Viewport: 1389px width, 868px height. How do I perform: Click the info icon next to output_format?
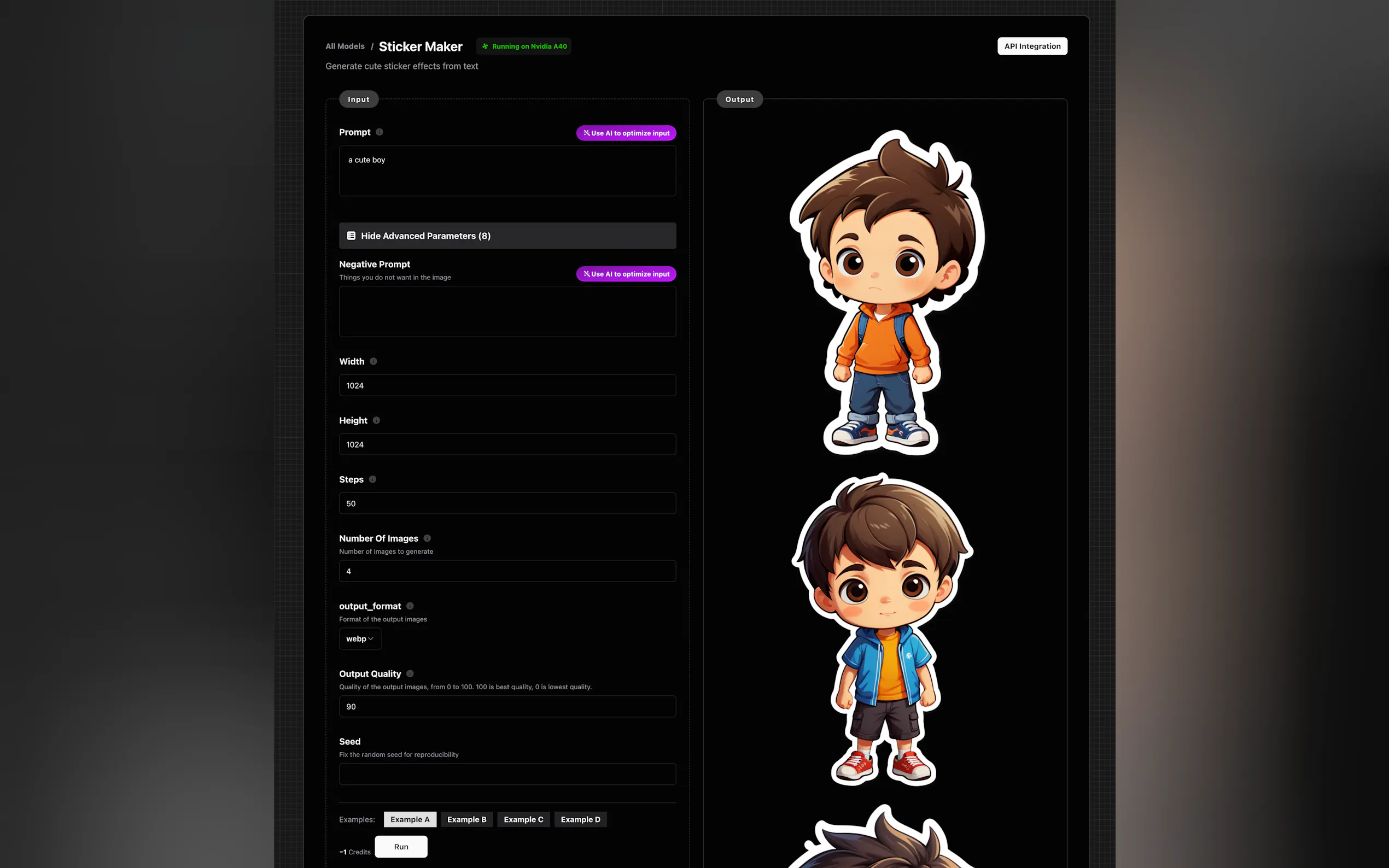coord(410,606)
